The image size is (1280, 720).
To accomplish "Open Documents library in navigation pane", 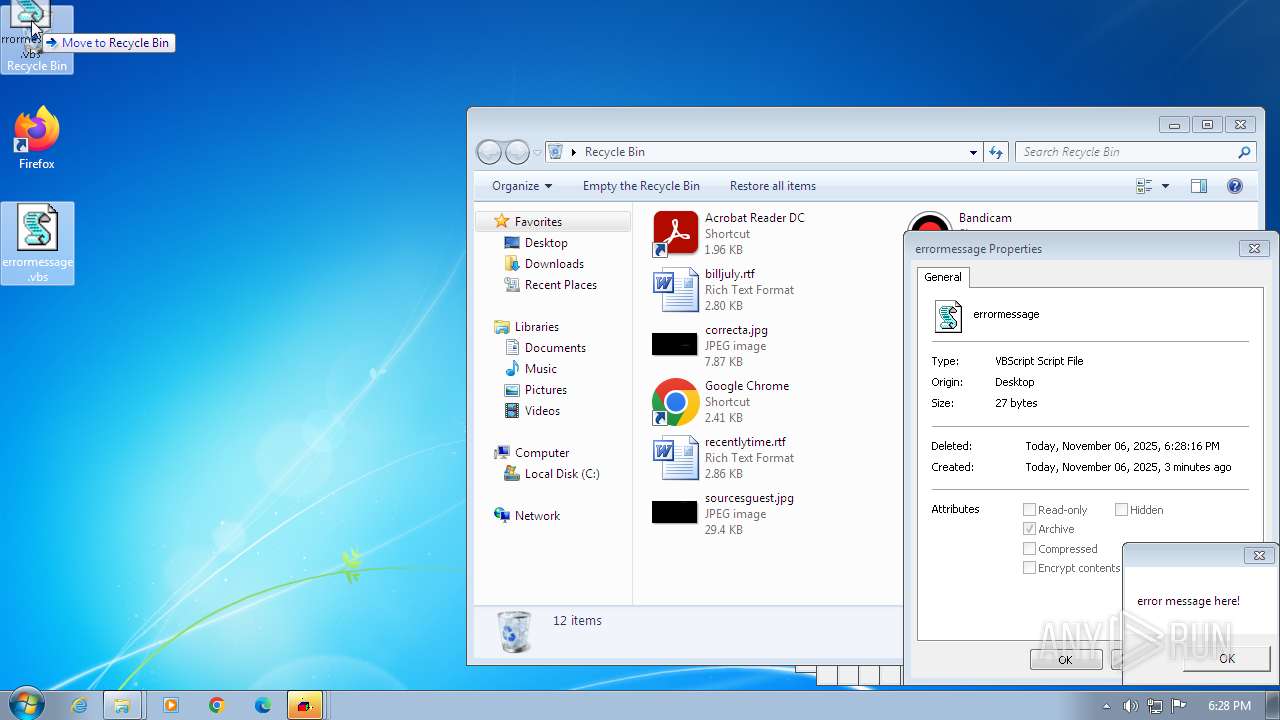I will coord(555,348).
